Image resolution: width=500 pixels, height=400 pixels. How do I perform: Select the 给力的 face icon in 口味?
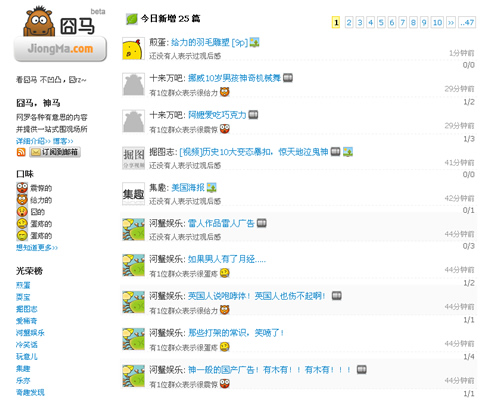22,200
